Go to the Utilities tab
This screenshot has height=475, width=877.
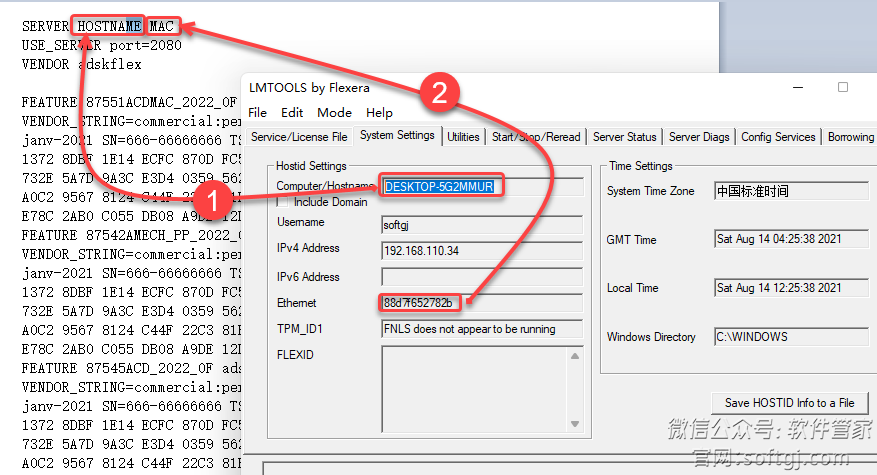click(463, 137)
